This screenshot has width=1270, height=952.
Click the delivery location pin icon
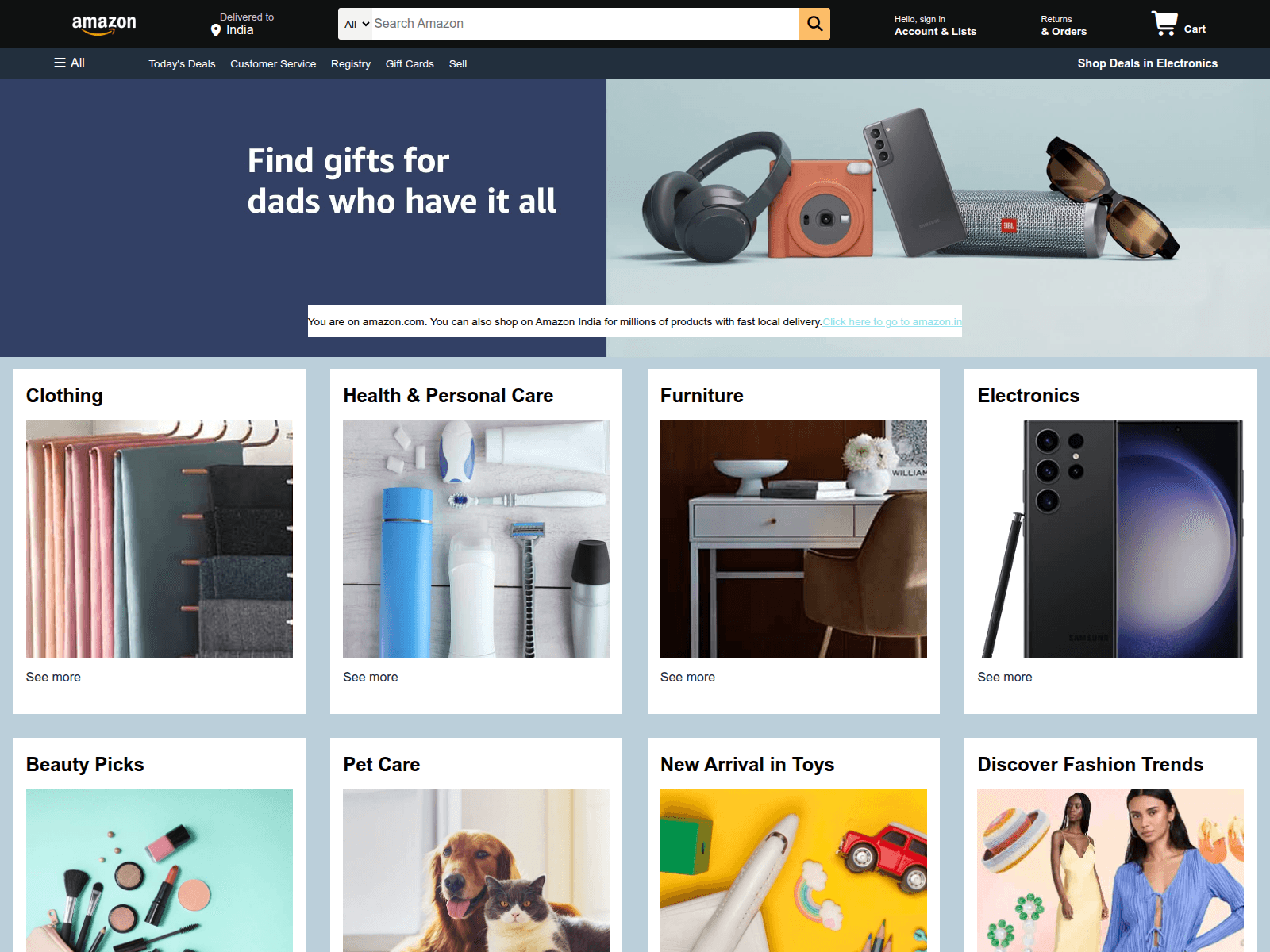[x=216, y=30]
